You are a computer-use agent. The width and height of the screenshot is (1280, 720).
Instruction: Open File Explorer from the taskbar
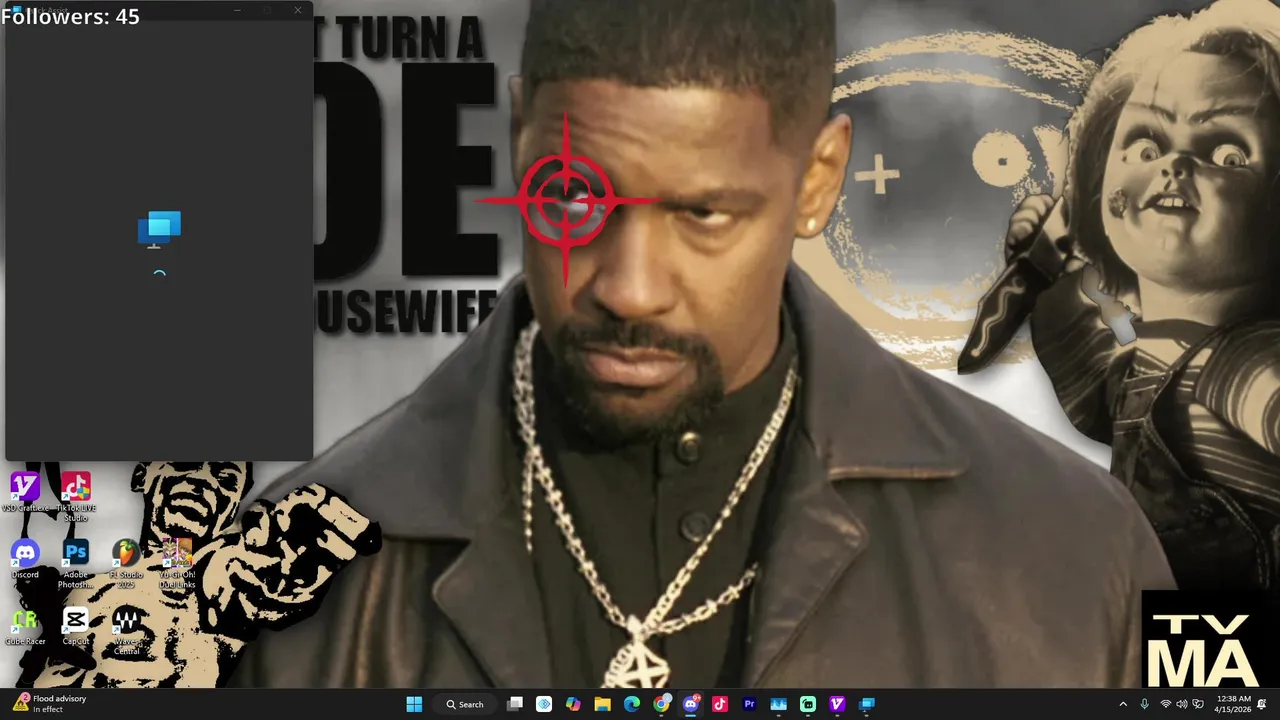coord(602,704)
